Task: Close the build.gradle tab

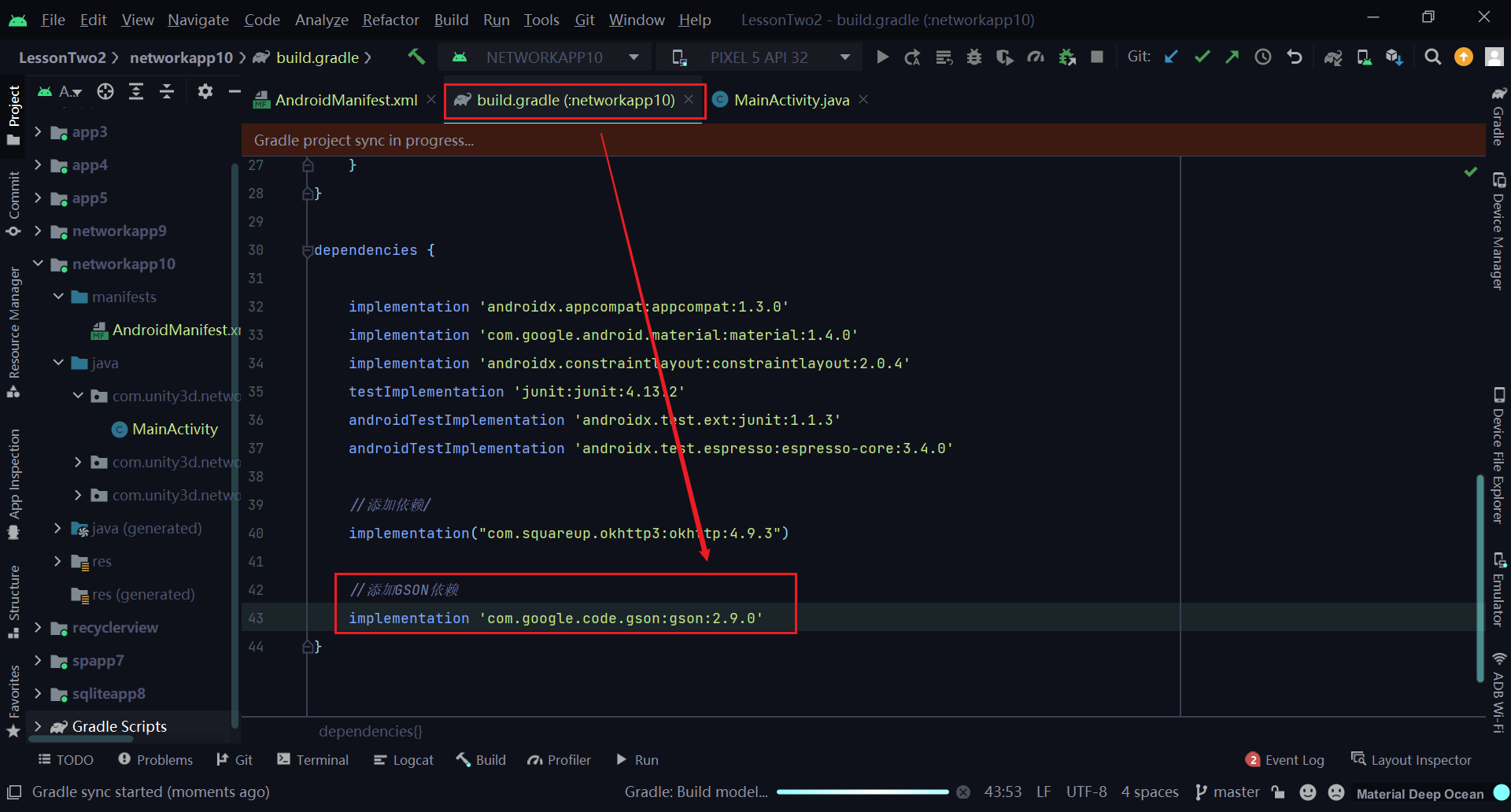Action: [x=689, y=99]
